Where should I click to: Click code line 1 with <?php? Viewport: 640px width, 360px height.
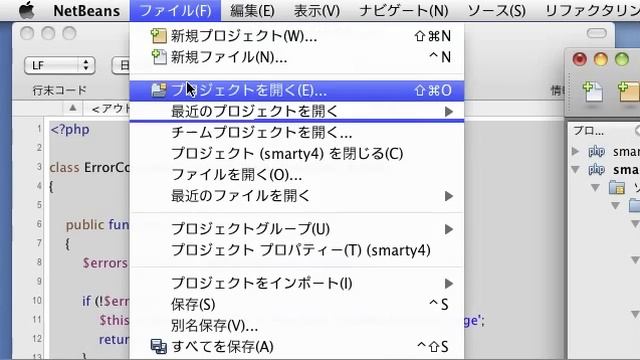click(x=70, y=130)
